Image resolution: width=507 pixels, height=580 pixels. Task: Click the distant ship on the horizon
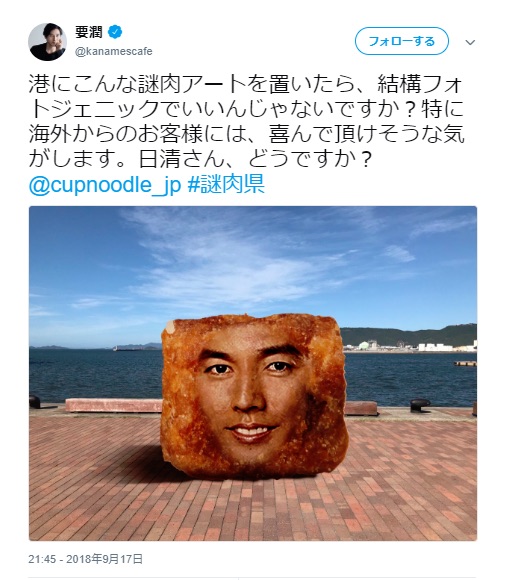126,348
